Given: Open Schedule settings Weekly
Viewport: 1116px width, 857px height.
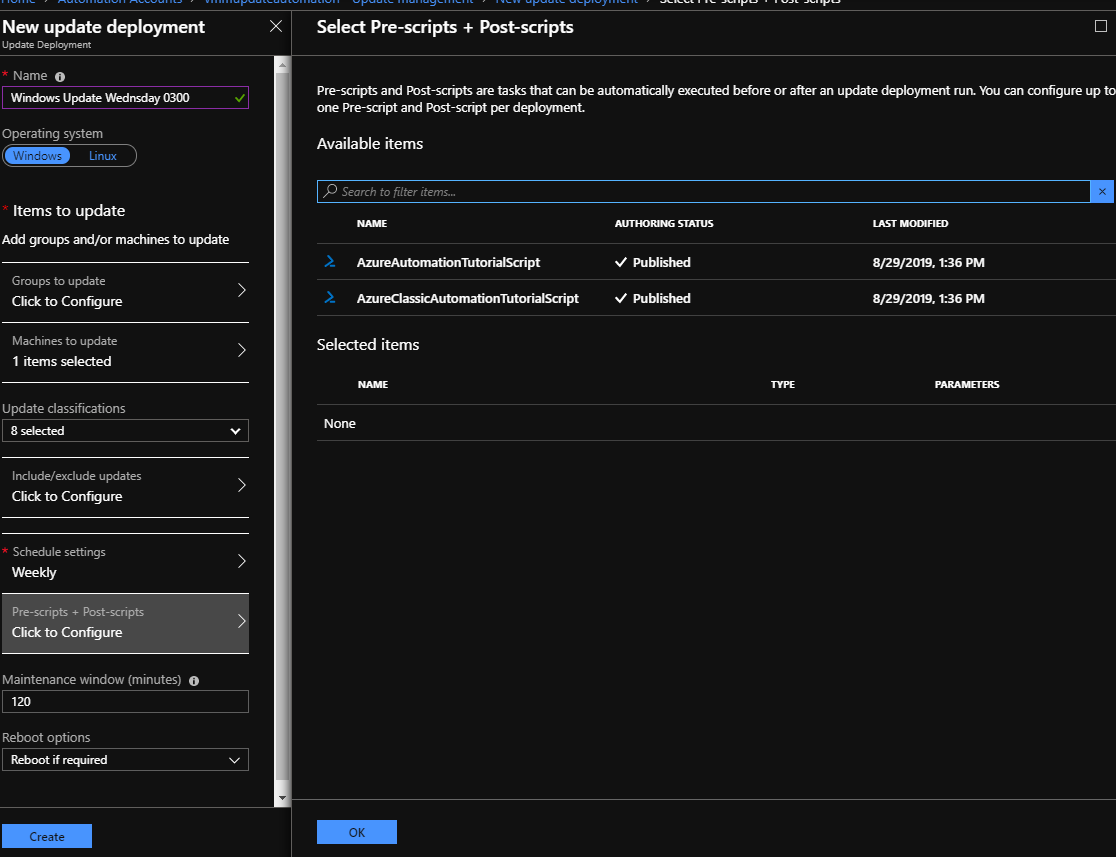Looking at the screenshot, I should click(125, 562).
